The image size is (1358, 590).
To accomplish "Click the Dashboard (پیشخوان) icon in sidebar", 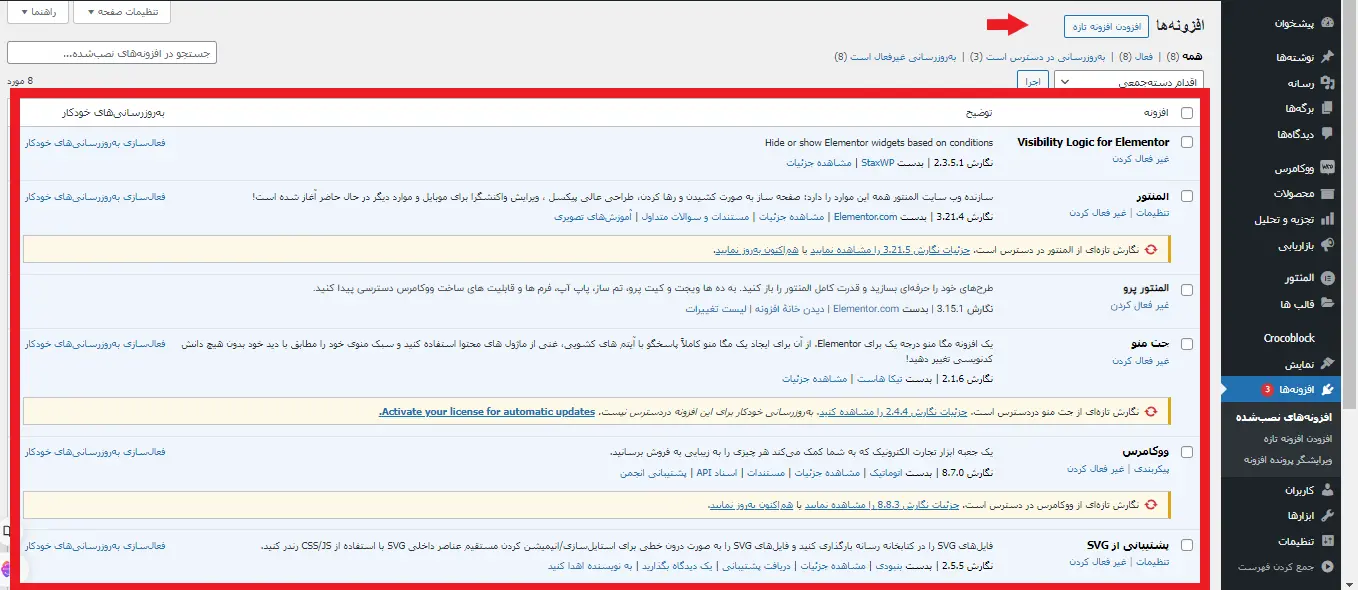I will [1327, 22].
